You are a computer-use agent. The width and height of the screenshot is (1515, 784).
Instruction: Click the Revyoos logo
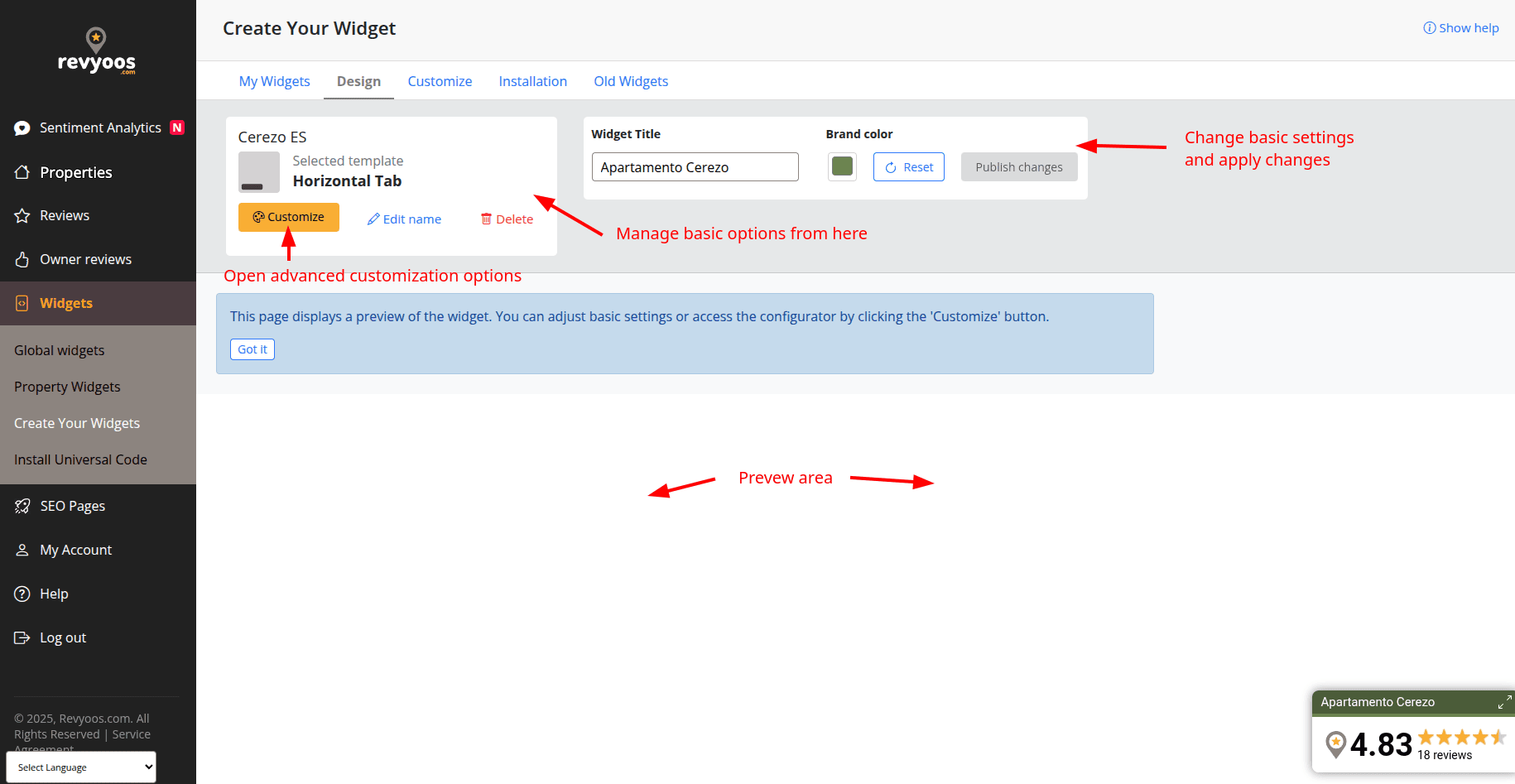(97, 51)
